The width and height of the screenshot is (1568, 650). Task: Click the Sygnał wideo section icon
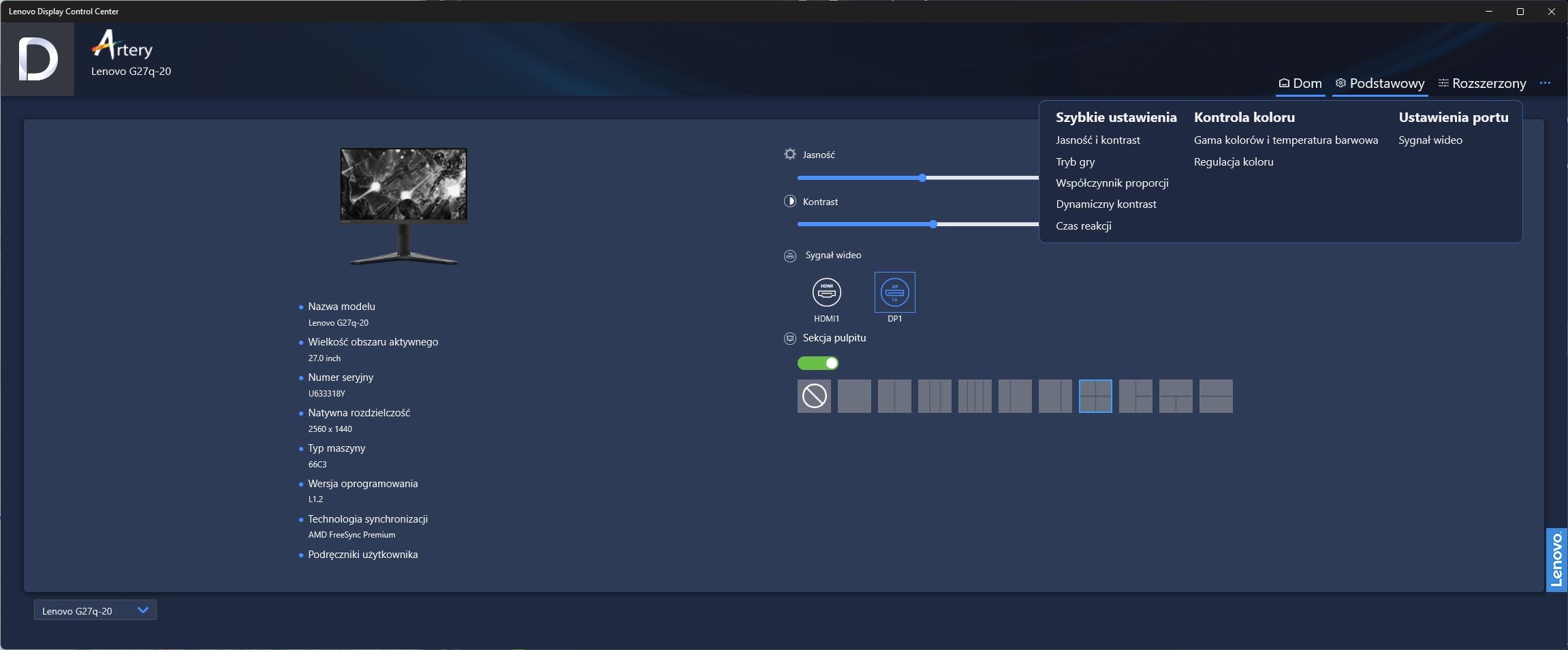coord(789,256)
